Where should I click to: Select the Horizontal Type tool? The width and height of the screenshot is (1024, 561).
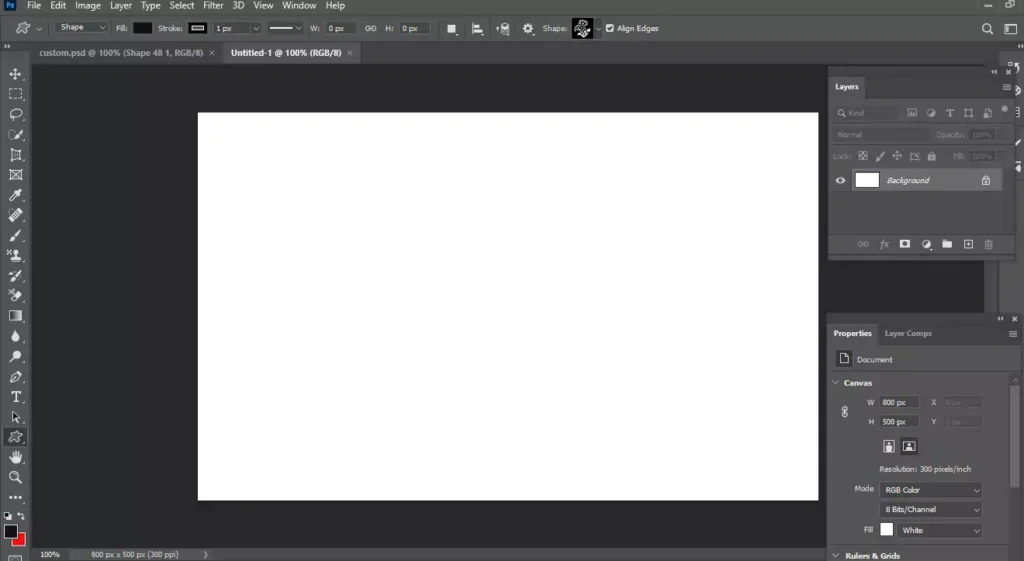coord(16,396)
